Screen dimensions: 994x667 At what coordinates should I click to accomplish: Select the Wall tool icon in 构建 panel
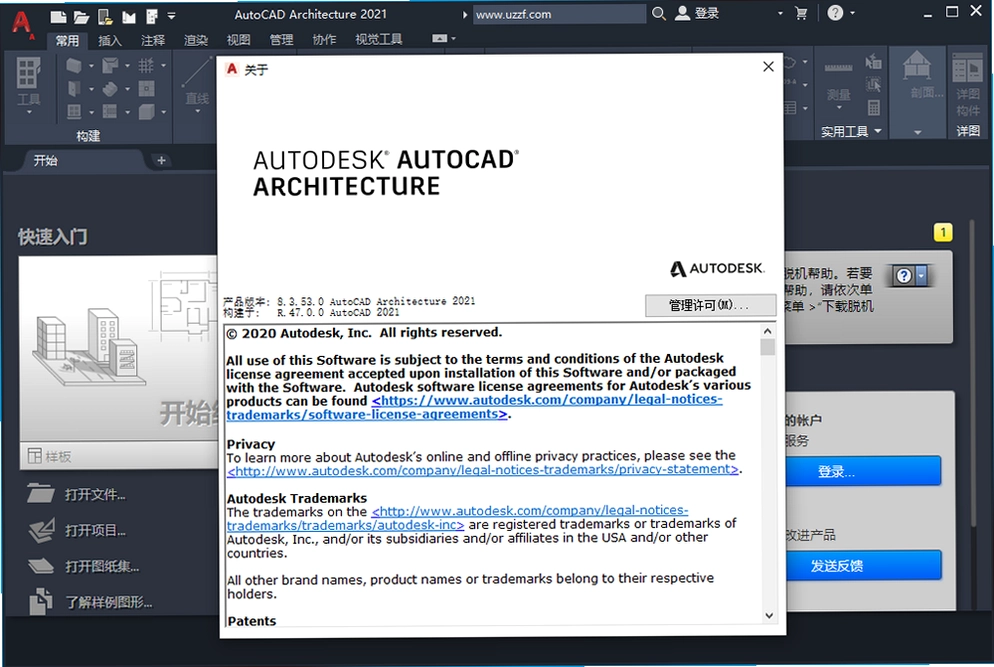pyautogui.click(x=74, y=65)
